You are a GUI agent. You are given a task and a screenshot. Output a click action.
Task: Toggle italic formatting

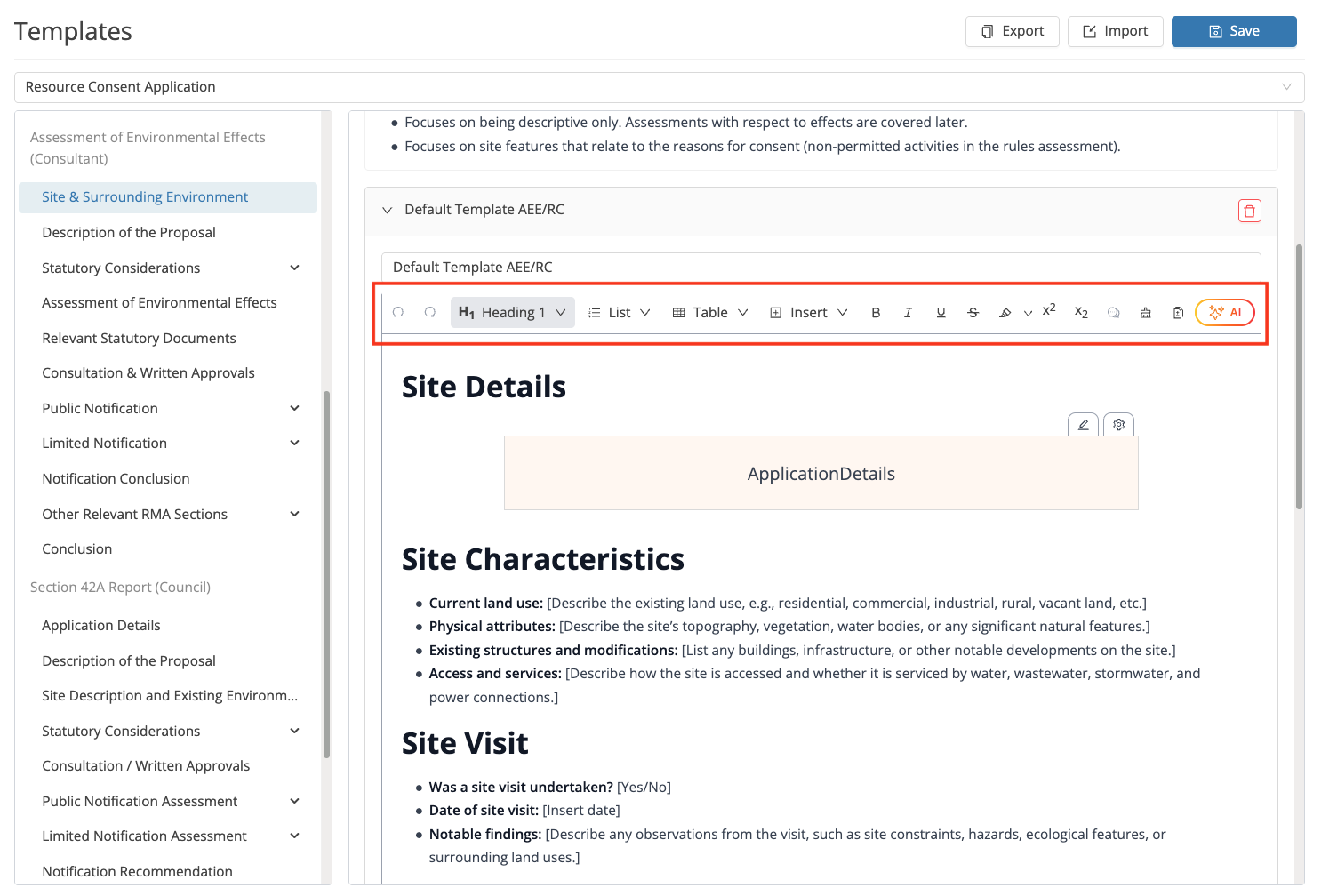[908, 313]
